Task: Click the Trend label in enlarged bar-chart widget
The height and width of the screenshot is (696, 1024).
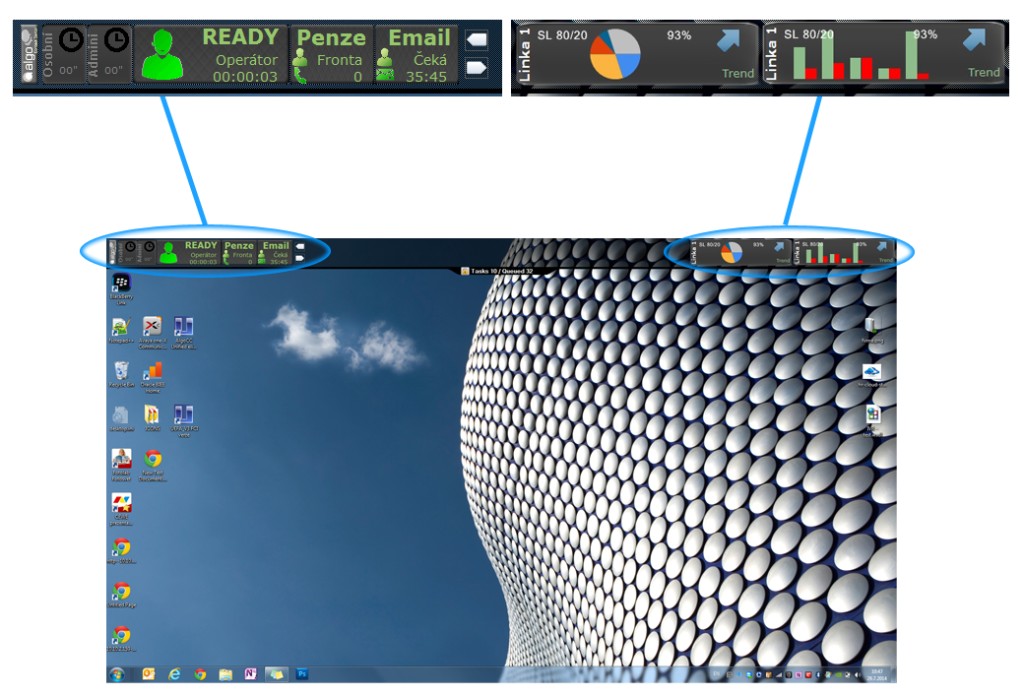Action: [x=984, y=72]
